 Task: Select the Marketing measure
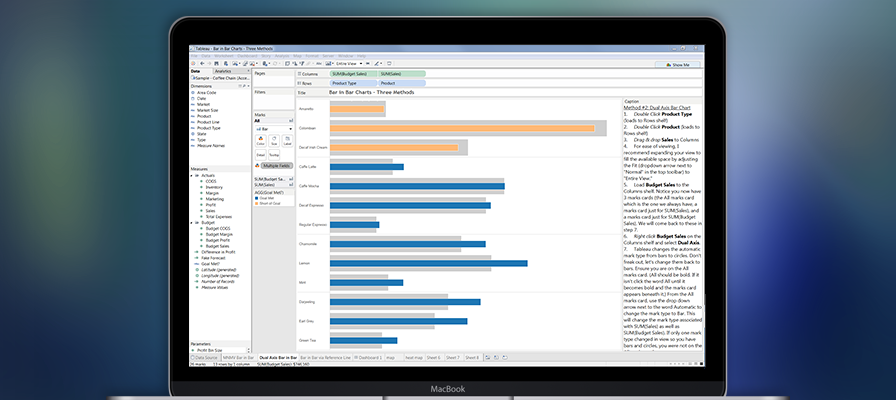215,199
